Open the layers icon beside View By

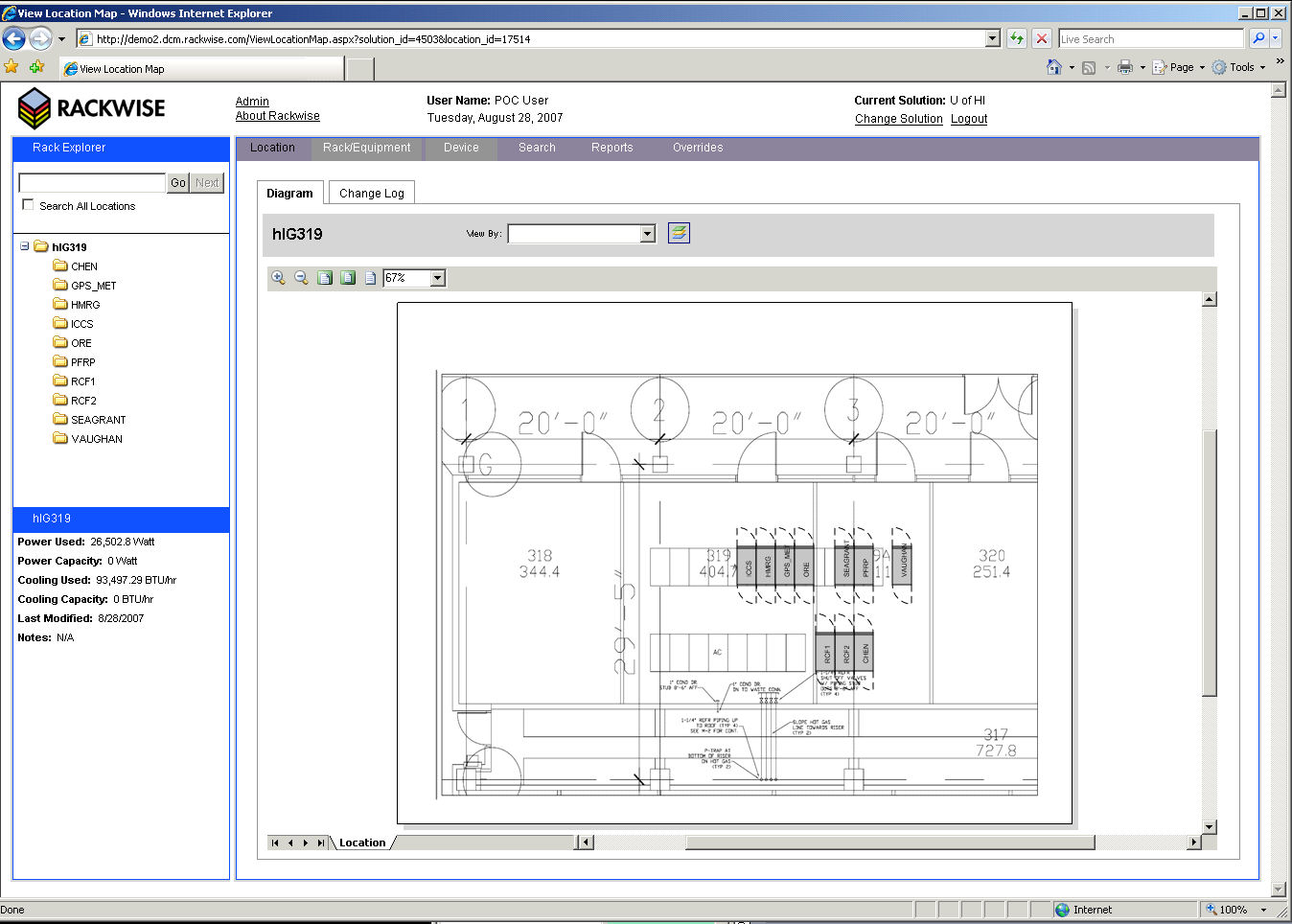[679, 233]
